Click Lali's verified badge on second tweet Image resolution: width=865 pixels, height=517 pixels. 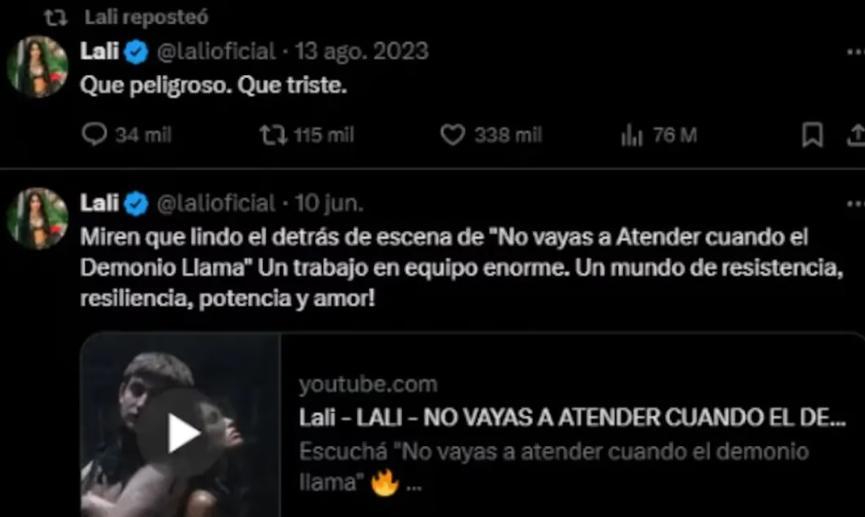click(136, 204)
